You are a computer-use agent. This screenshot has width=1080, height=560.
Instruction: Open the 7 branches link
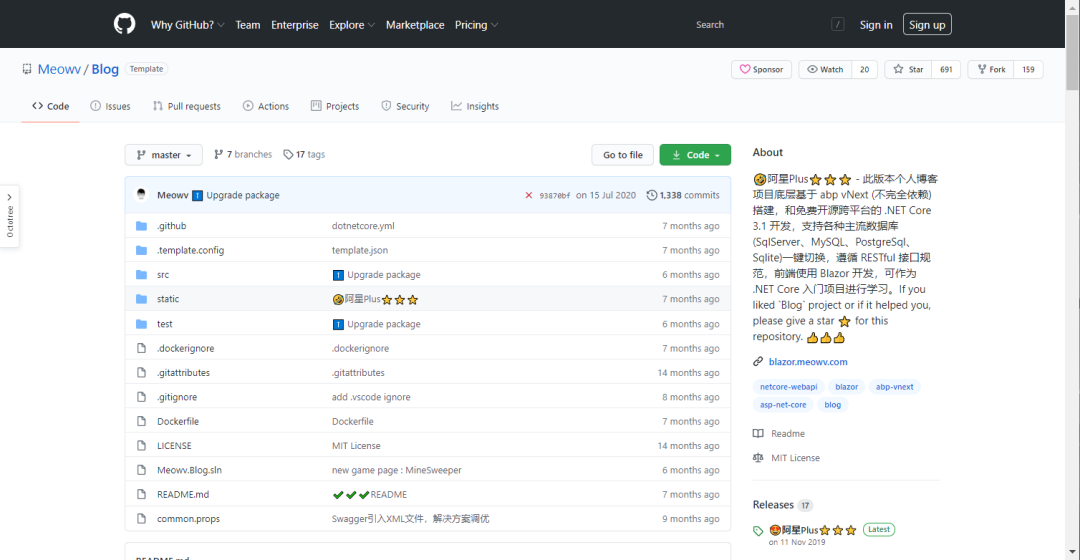[x=243, y=154]
